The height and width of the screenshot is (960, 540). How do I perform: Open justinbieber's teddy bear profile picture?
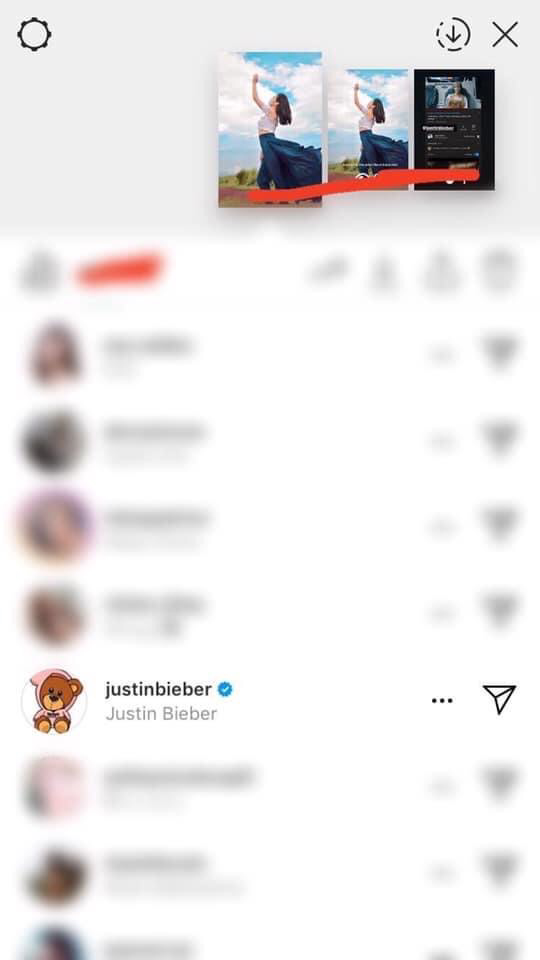pyautogui.click(x=54, y=701)
